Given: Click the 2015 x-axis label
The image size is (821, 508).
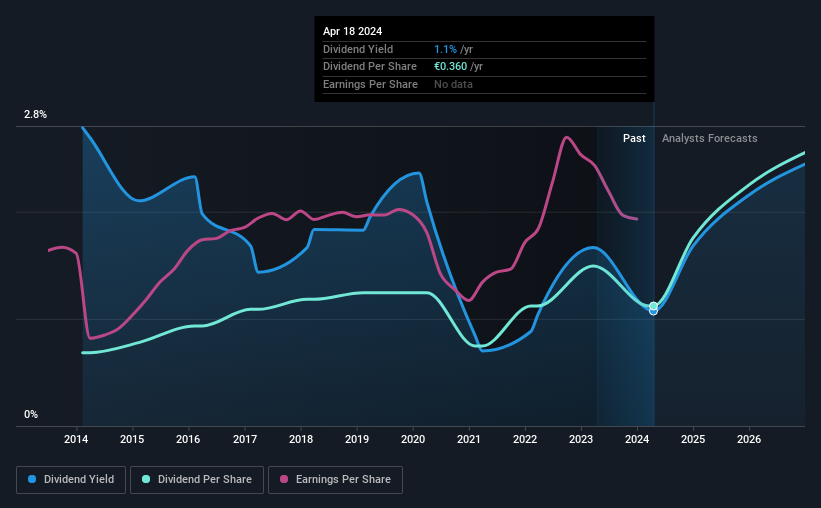Looking at the screenshot, I should pyautogui.click(x=132, y=439).
